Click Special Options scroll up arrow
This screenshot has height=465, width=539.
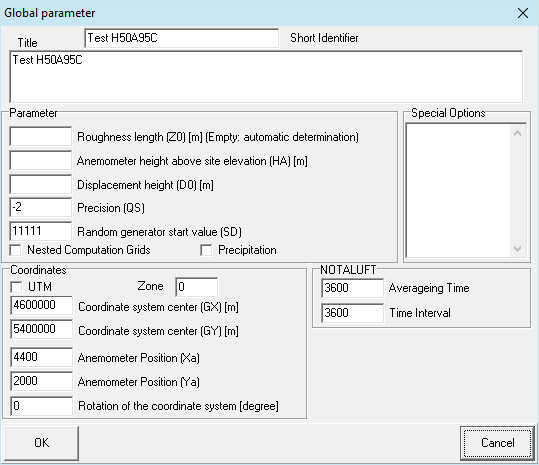click(x=518, y=133)
